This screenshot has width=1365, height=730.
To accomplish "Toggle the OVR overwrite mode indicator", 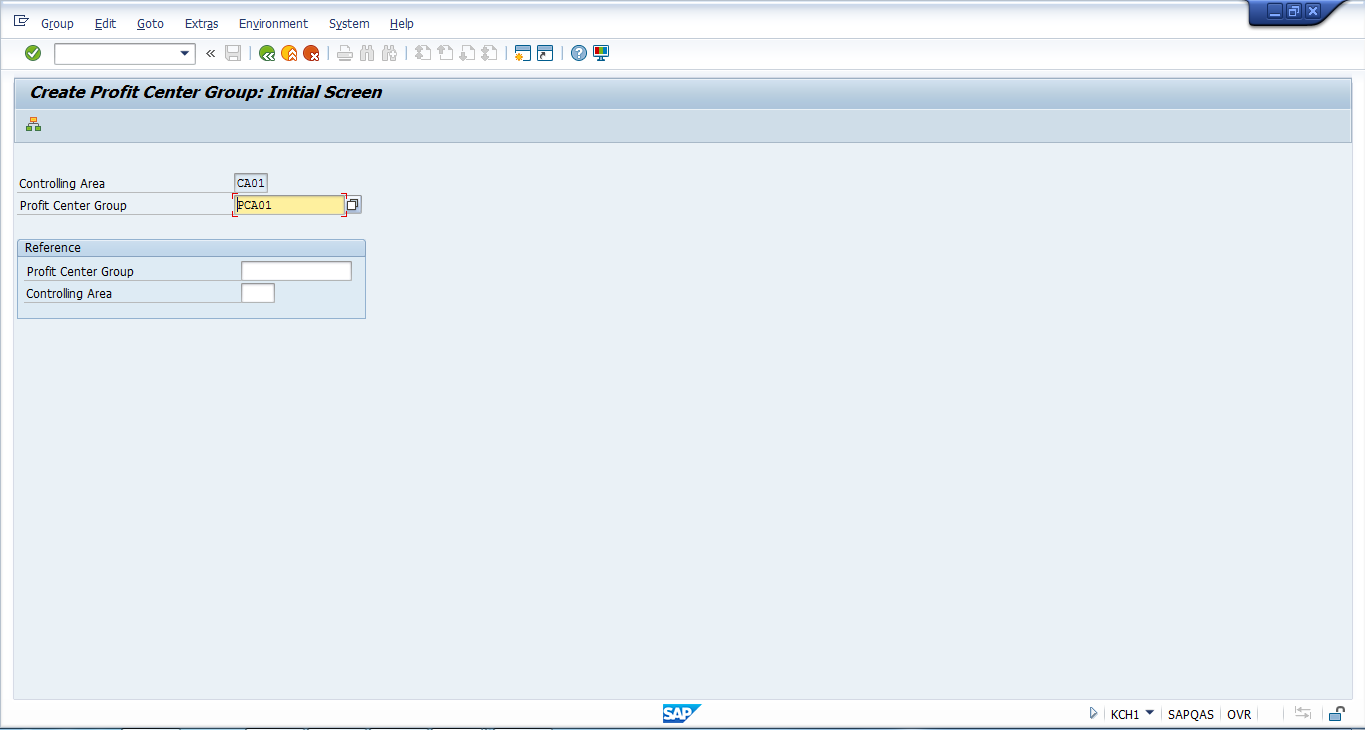I will pyautogui.click(x=1239, y=714).
